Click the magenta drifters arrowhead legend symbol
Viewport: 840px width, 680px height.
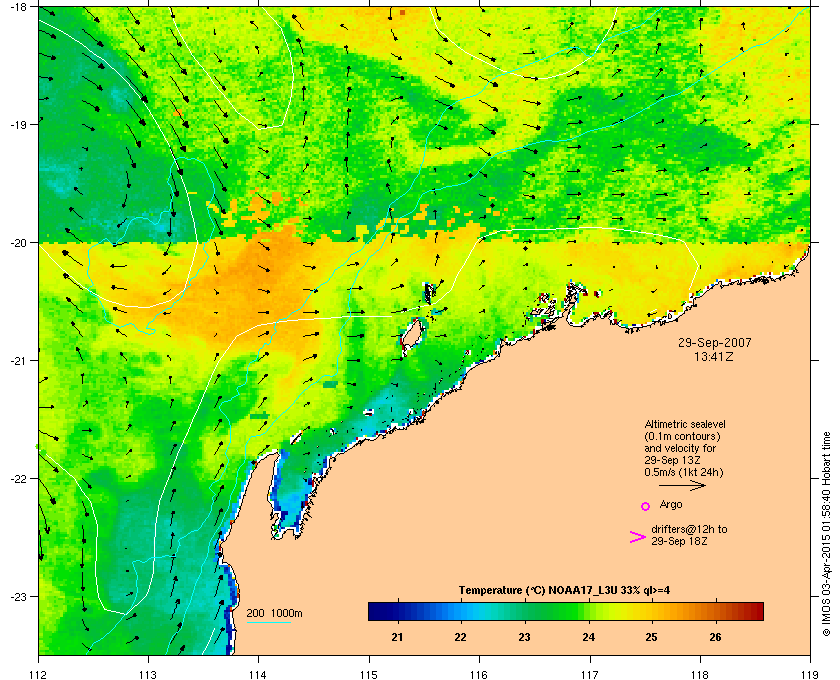pos(638,537)
